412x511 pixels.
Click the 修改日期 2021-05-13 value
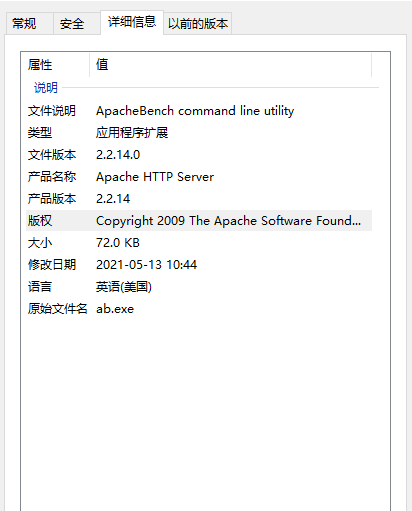point(146,265)
